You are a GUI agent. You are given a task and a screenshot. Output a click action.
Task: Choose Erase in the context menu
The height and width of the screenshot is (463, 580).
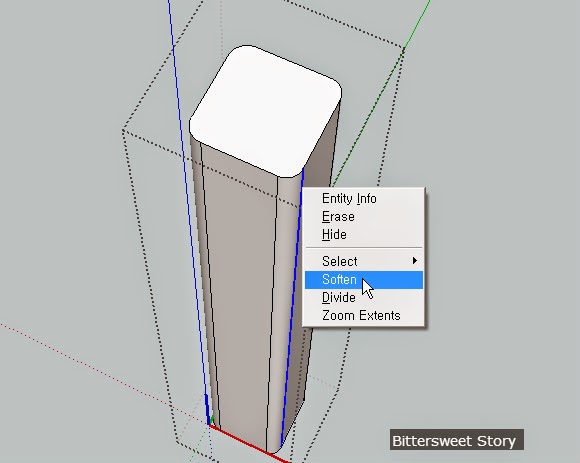pyautogui.click(x=338, y=216)
